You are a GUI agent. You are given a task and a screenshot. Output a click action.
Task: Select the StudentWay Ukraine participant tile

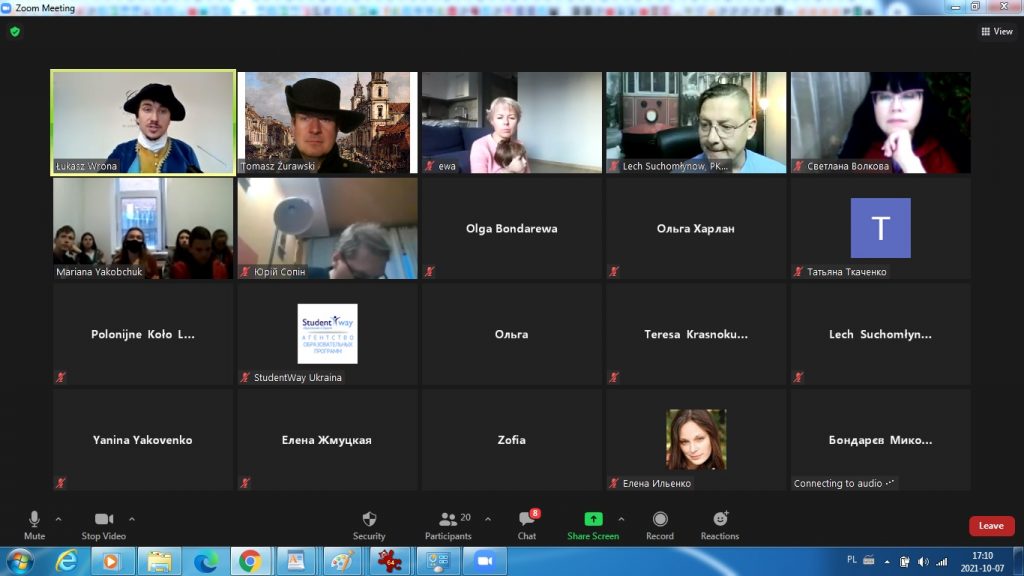pyautogui.click(x=327, y=334)
